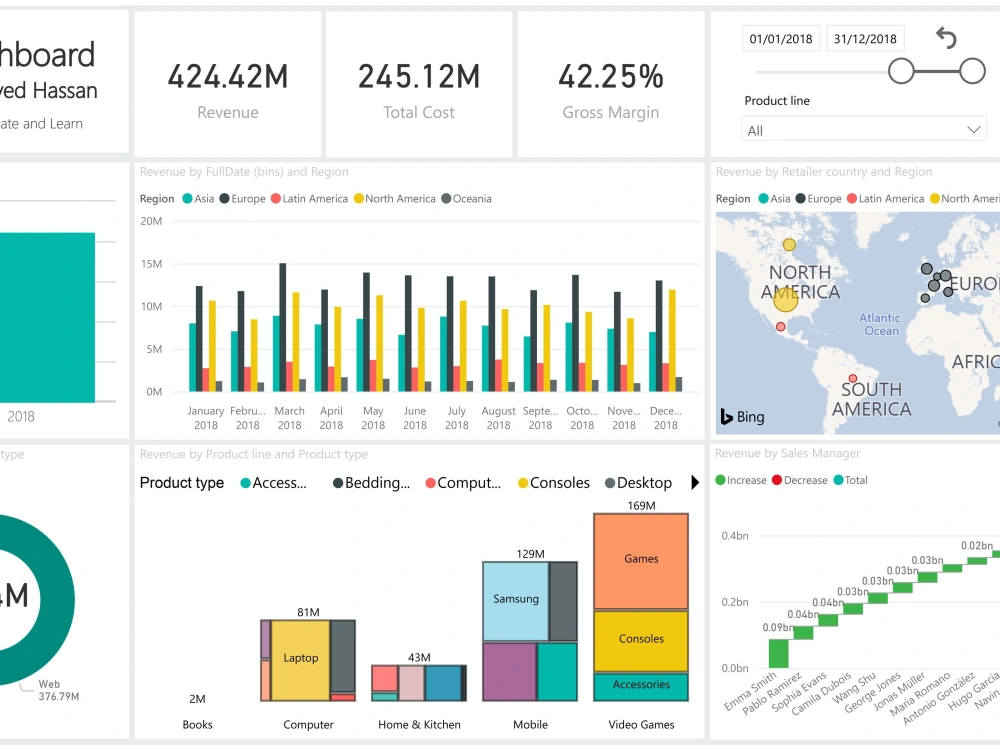Select the Games segment in Video Games treemap
1000x750 pixels.
pyautogui.click(x=640, y=560)
